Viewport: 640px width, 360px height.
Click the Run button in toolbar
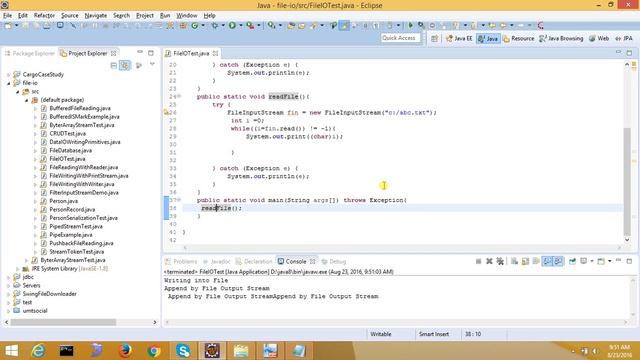pos(232,25)
